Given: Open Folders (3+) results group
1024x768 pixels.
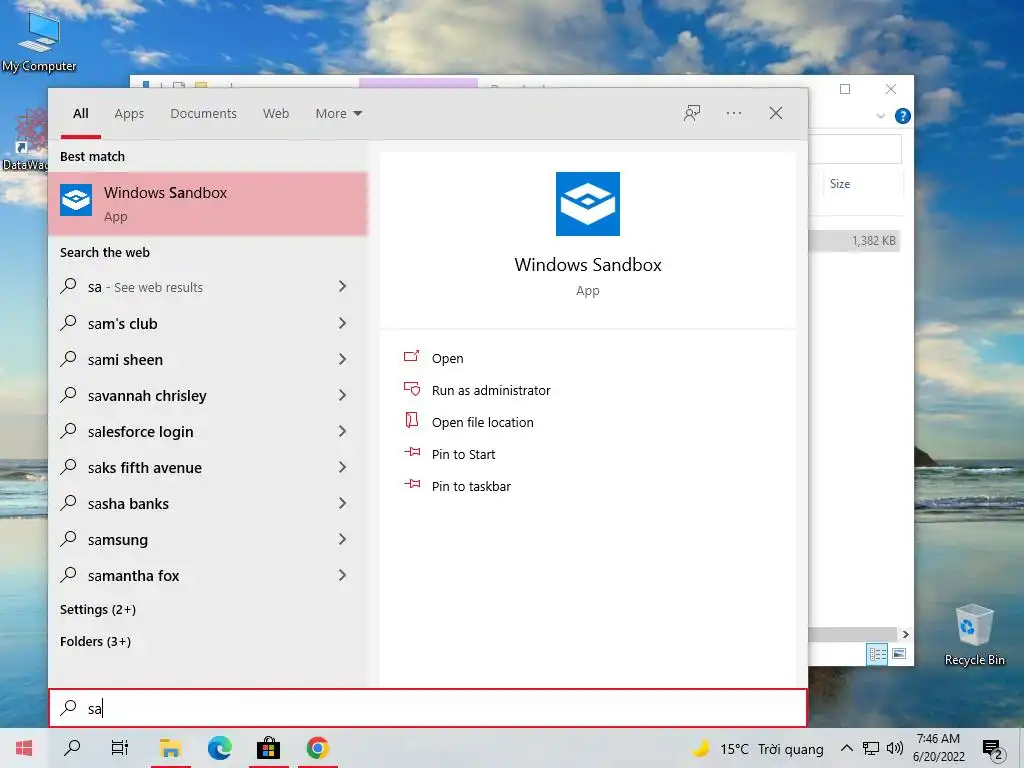Looking at the screenshot, I should (95, 641).
